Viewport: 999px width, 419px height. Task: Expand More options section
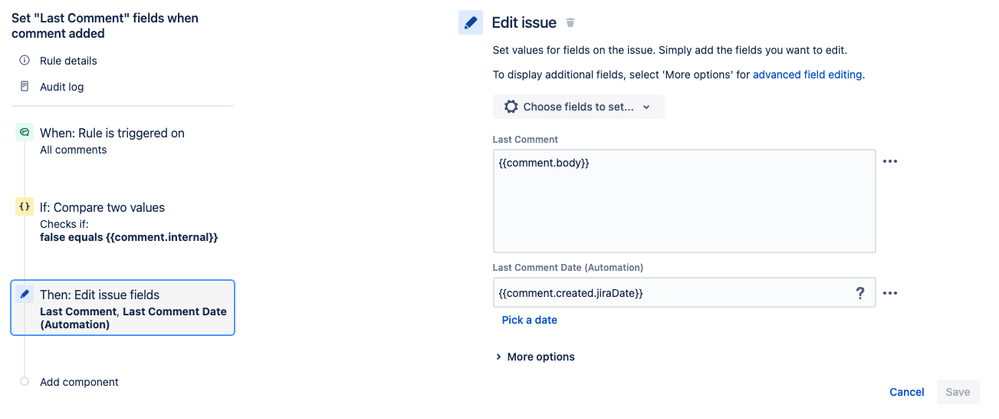click(x=536, y=357)
